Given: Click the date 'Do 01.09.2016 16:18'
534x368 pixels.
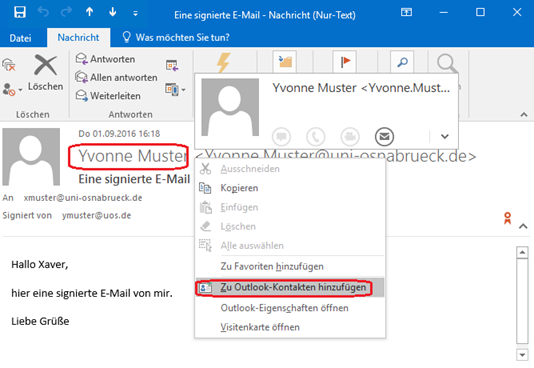Looking at the screenshot, I should click(x=119, y=134).
